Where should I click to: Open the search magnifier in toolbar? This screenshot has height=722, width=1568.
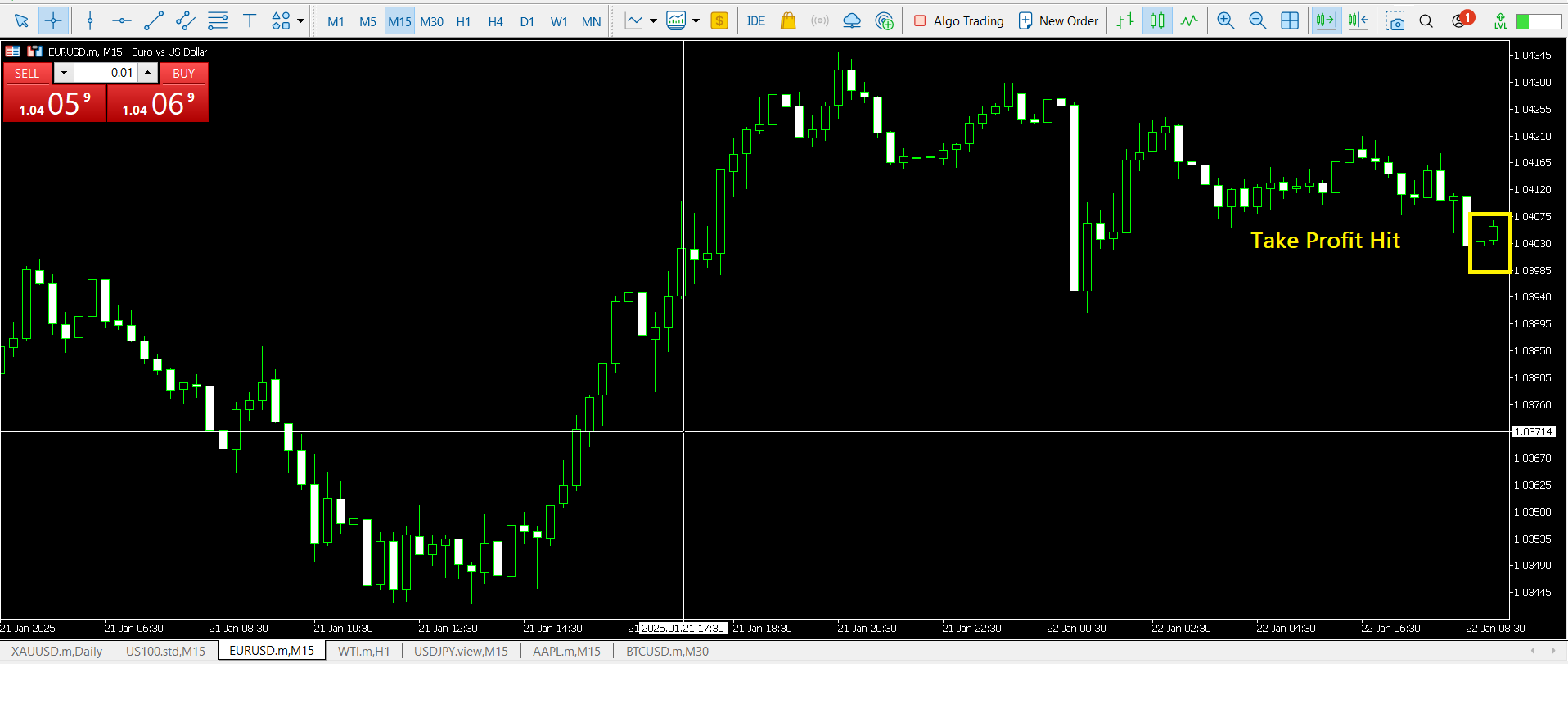coord(1426,21)
